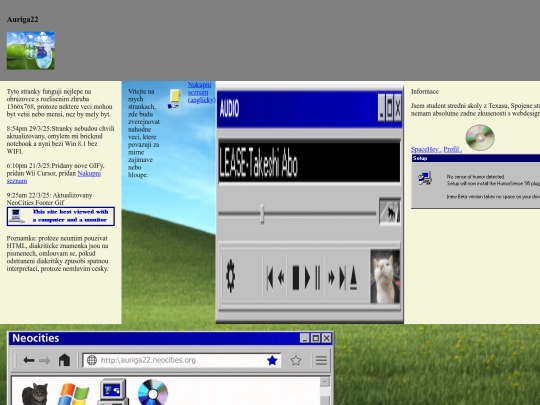Click the setup computer icon in Setup dialog
This screenshot has height=405, width=540.
(425, 179)
